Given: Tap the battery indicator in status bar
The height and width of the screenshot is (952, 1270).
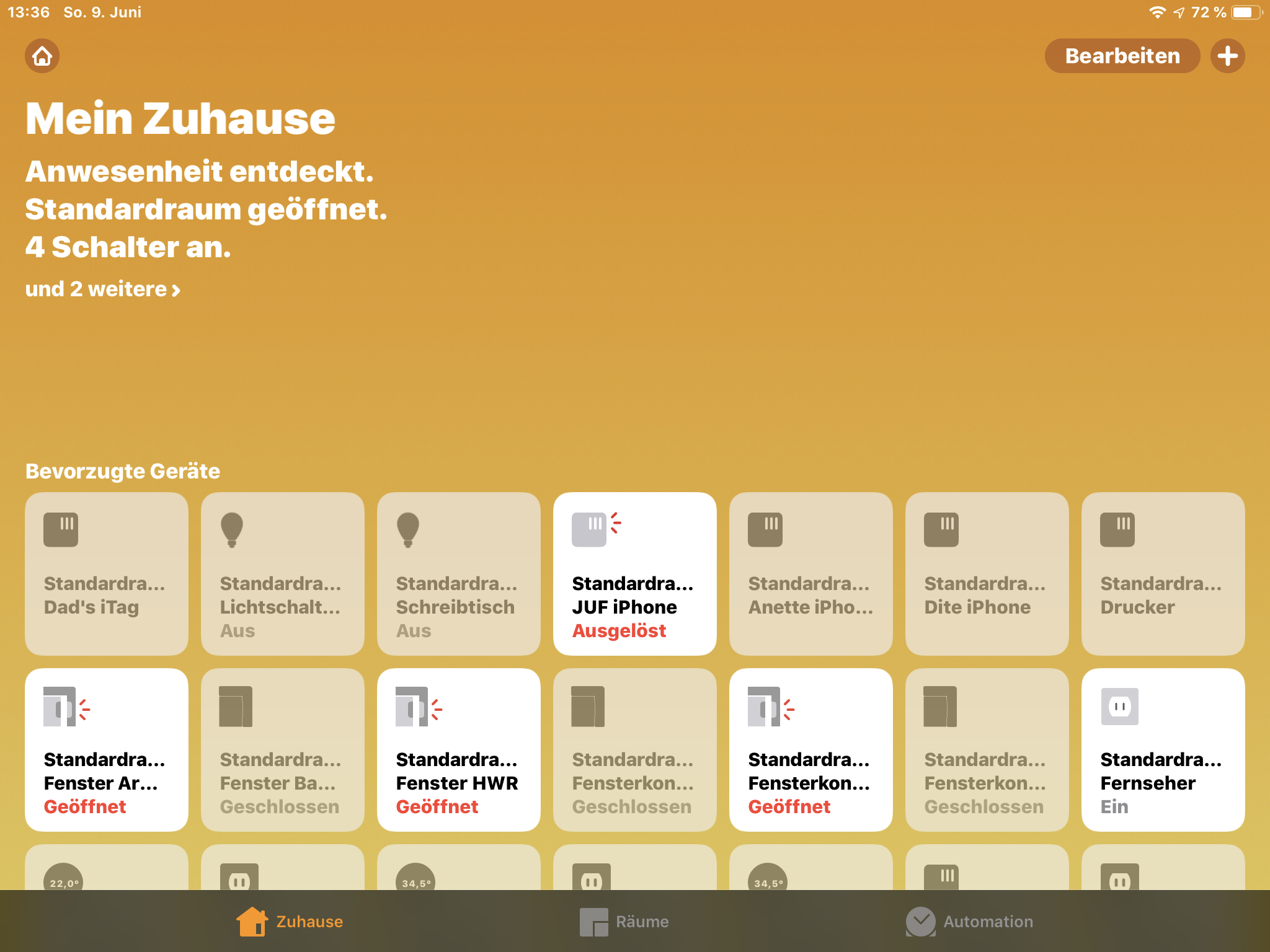Looking at the screenshot, I should [x=1246, y=12].
